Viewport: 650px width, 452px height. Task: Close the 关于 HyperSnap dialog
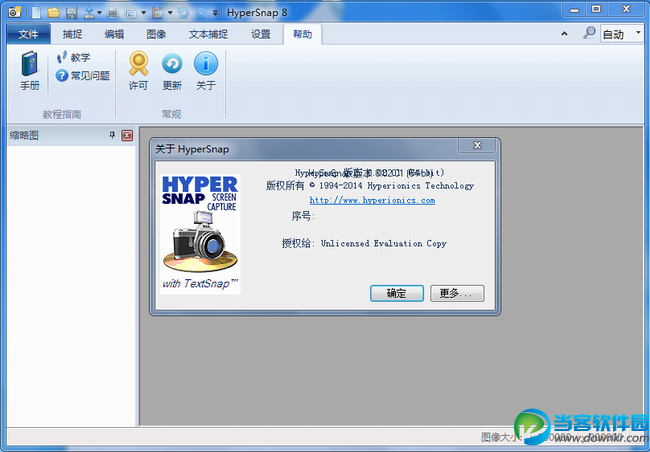coord(477,145)
